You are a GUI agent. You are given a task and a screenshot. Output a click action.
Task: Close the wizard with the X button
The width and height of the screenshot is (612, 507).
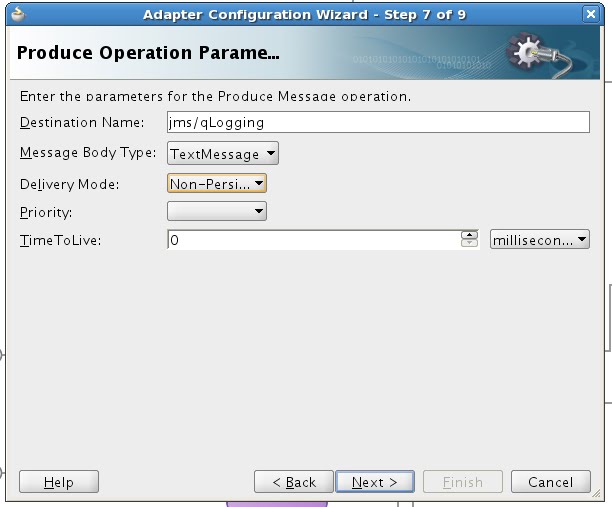tap(591, 14)
